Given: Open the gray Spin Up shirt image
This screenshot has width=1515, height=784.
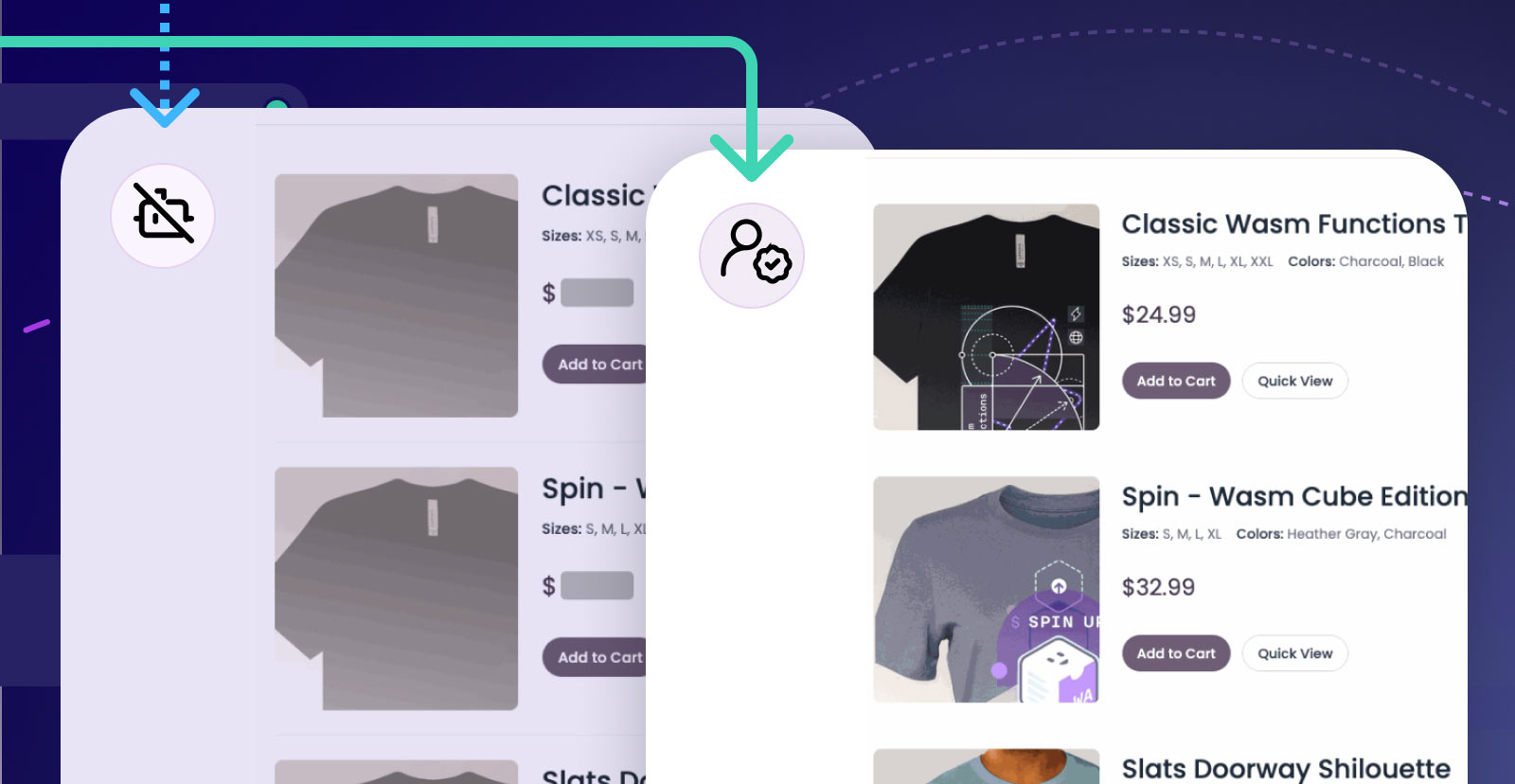Looking at the screenshot, I should pyautogui.click(x=986, y=589).
